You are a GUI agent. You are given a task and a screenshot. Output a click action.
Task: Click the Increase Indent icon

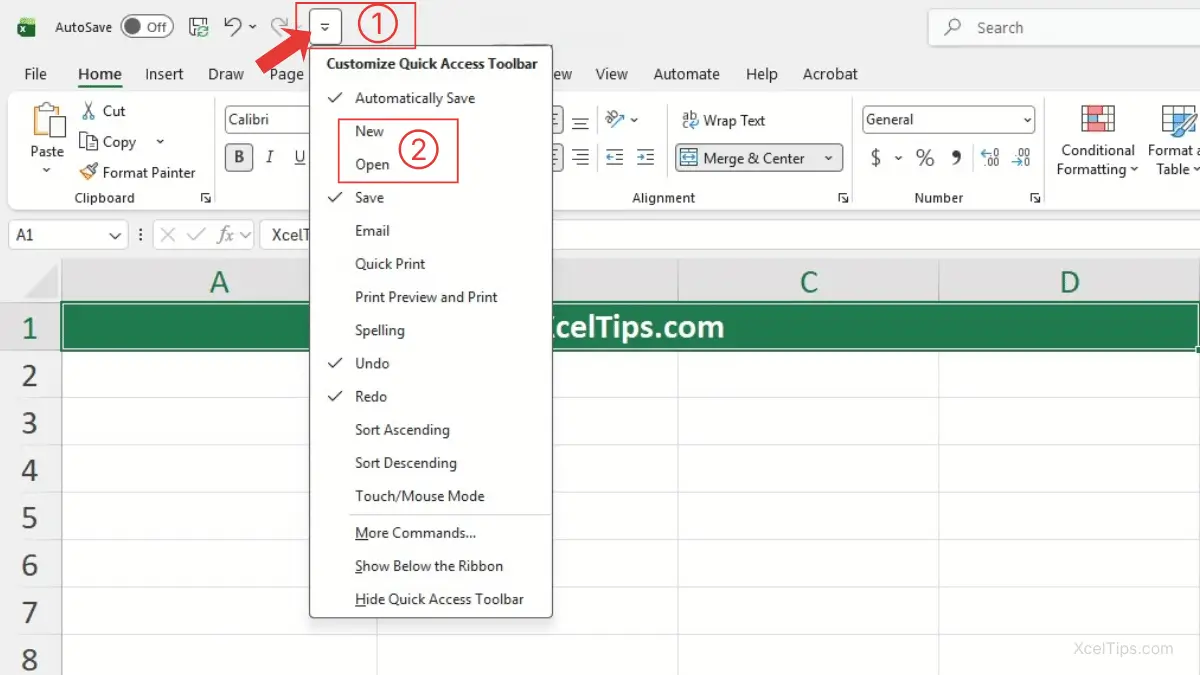(x=645, y=158)
